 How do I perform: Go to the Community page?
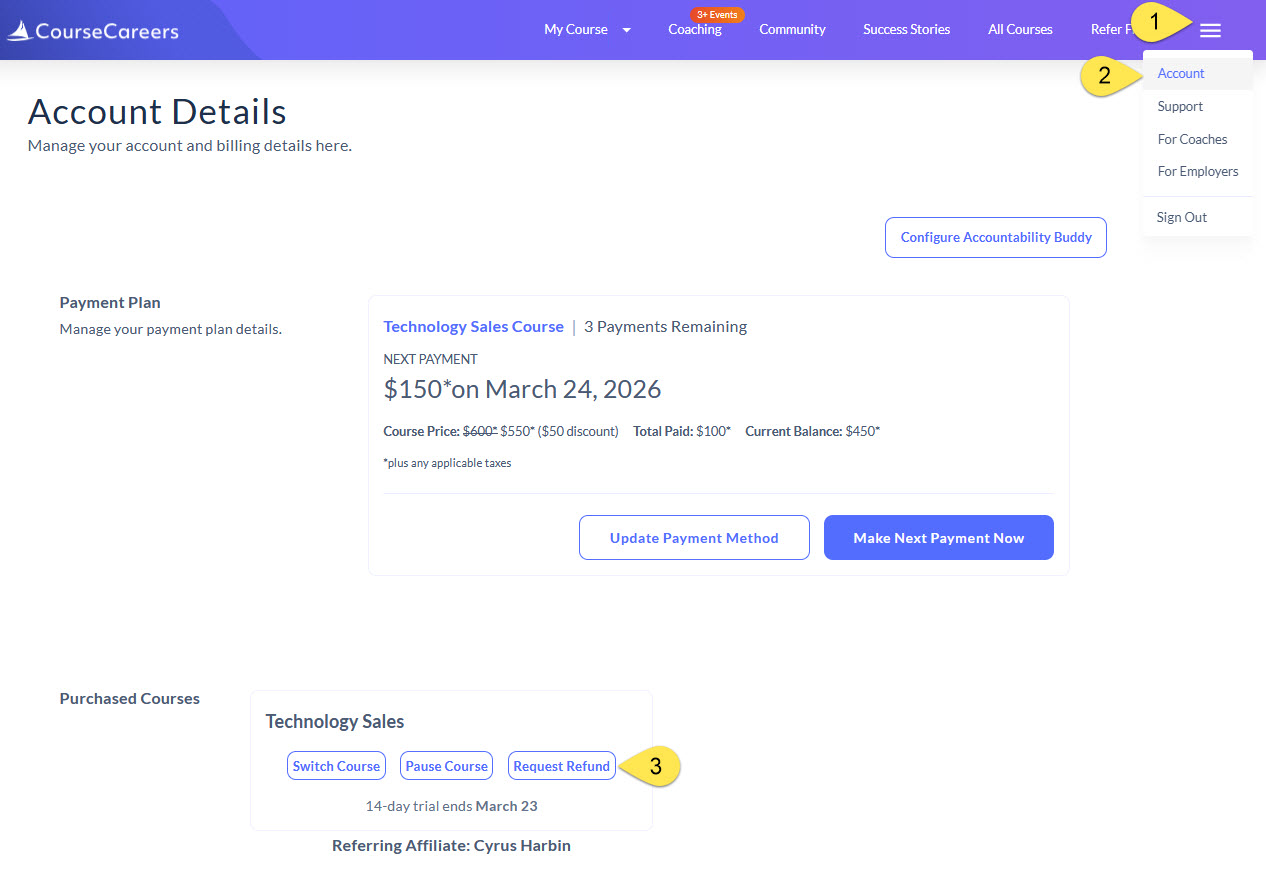click(792, 30)
